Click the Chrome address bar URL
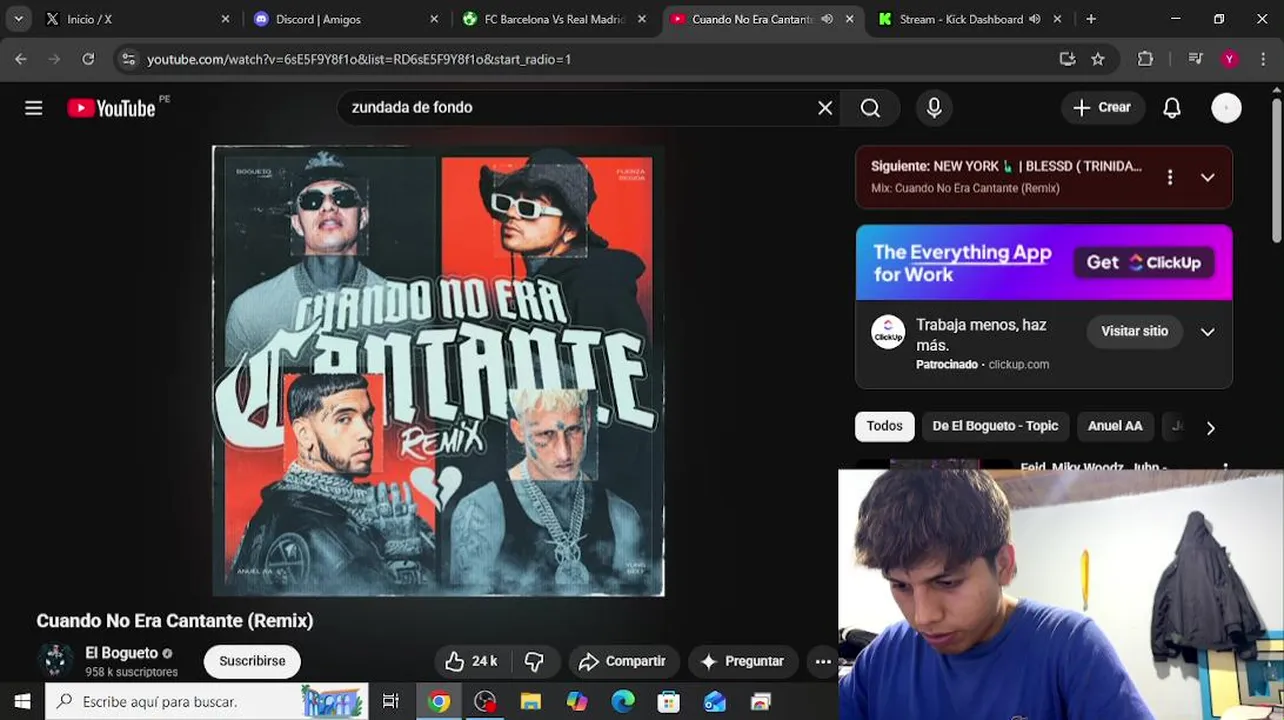The height and width of the screenshot is (720, 1284). [x=359, y=59]
